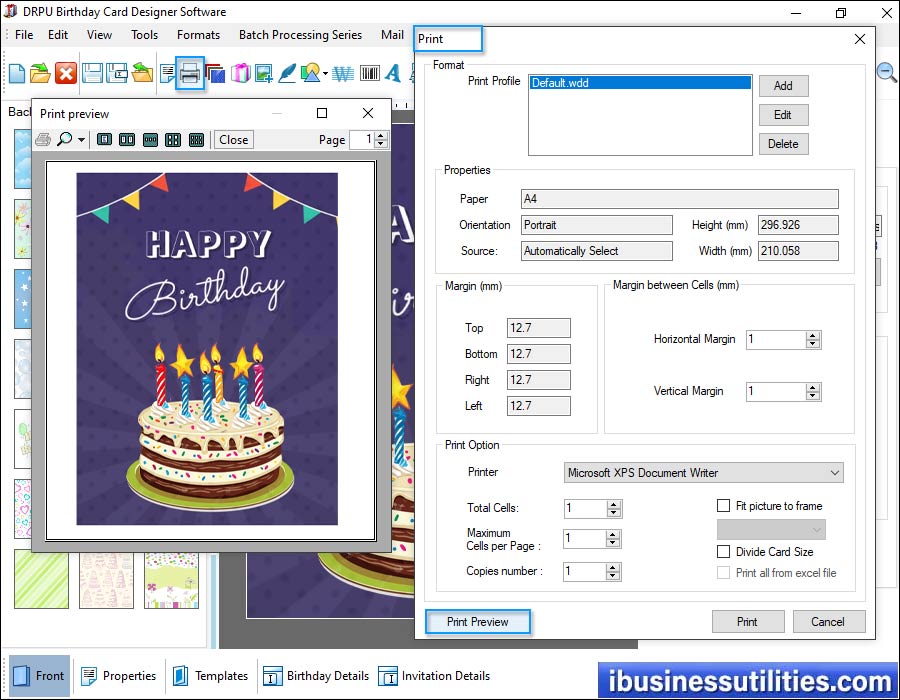Select four-page view in Print preview
Image resolution: width=900 pixels, height=700 pixels.
(173, 140)
